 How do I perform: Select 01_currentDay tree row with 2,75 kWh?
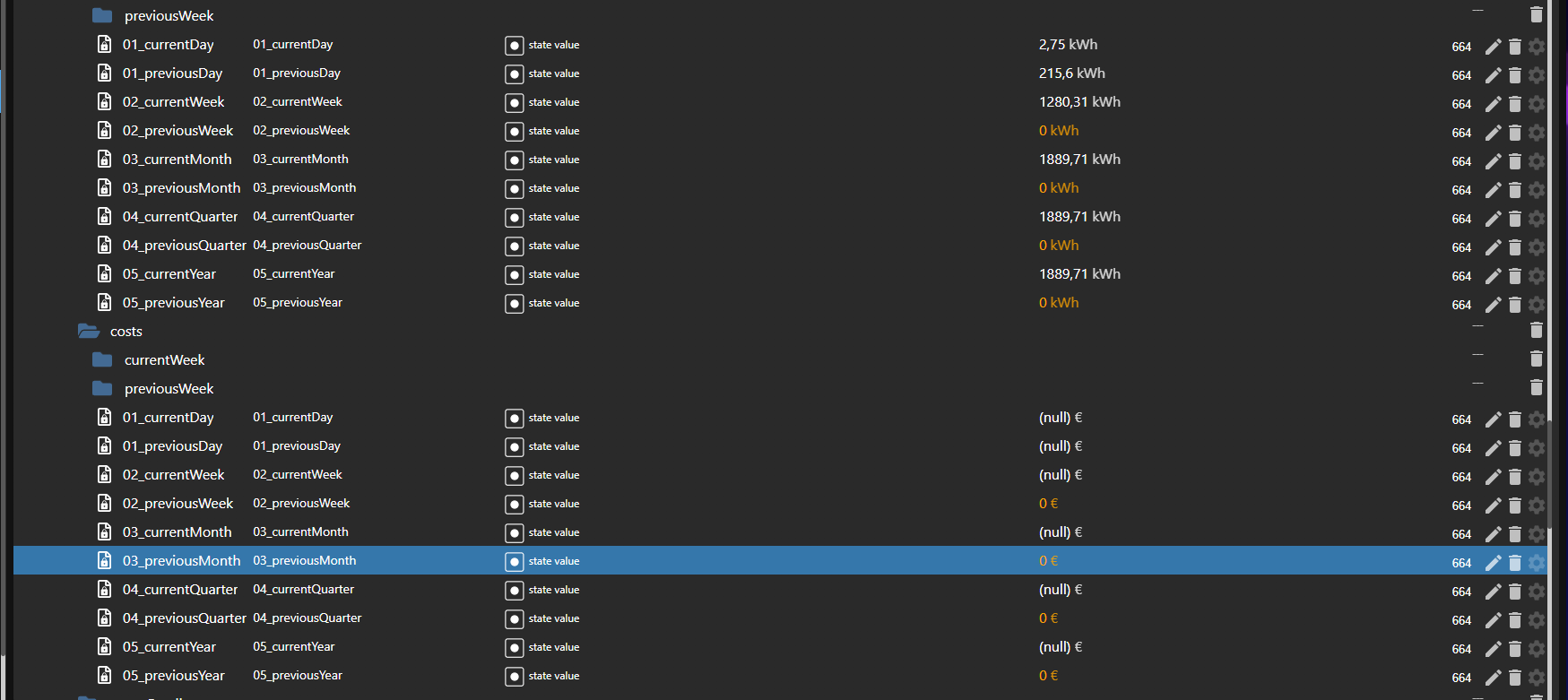coord(169,44)
